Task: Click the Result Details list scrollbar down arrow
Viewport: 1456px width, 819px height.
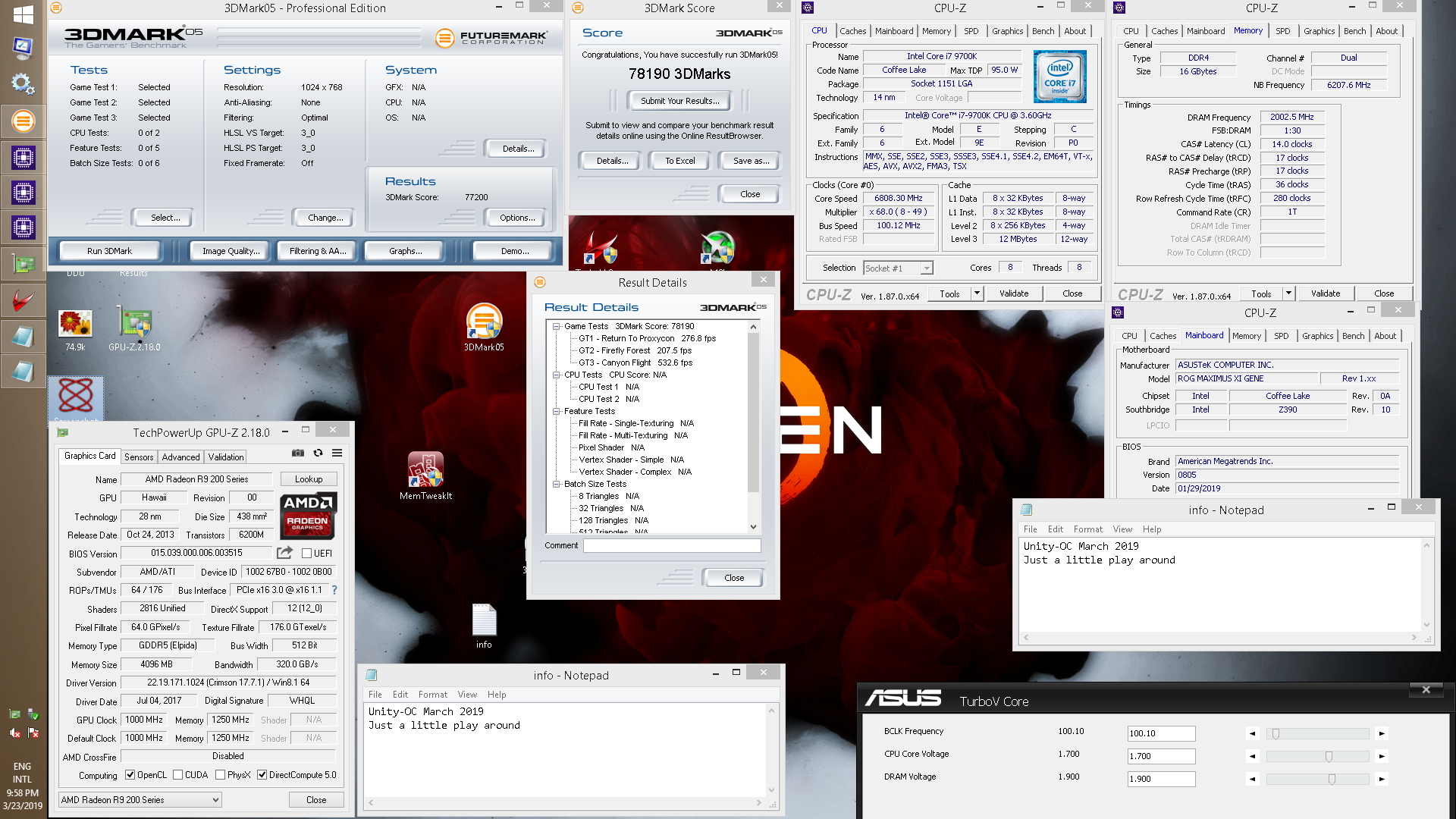Action: pyautogui.click(x=753, y=526)
